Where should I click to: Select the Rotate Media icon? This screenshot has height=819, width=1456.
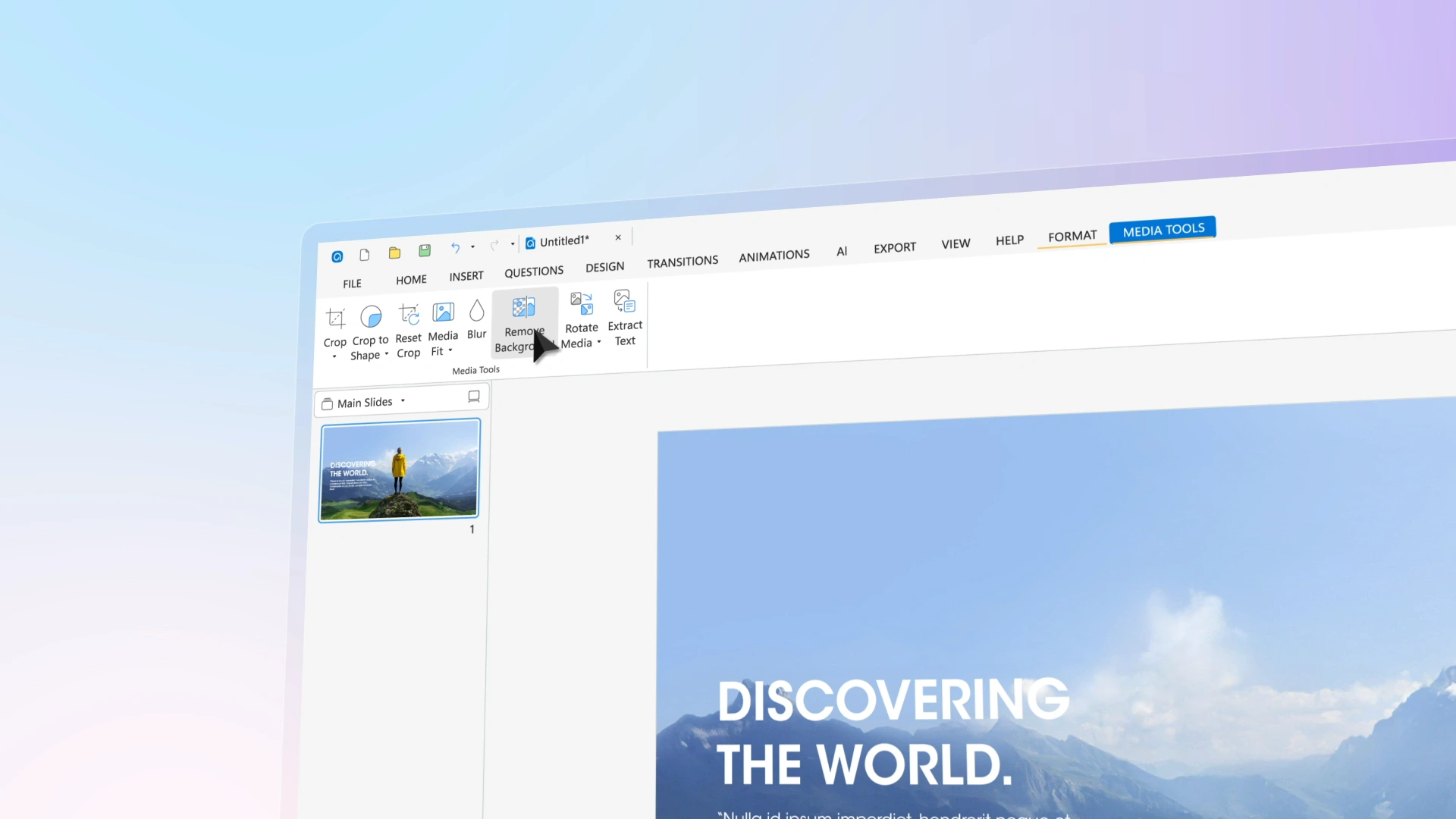(582, 303)
